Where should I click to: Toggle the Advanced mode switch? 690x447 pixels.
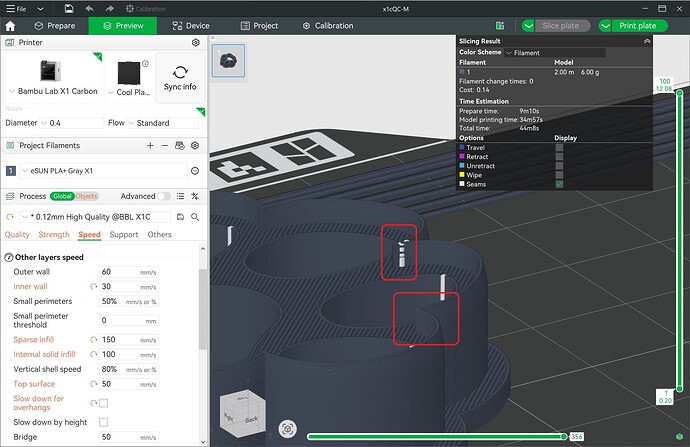click(164, 196)
